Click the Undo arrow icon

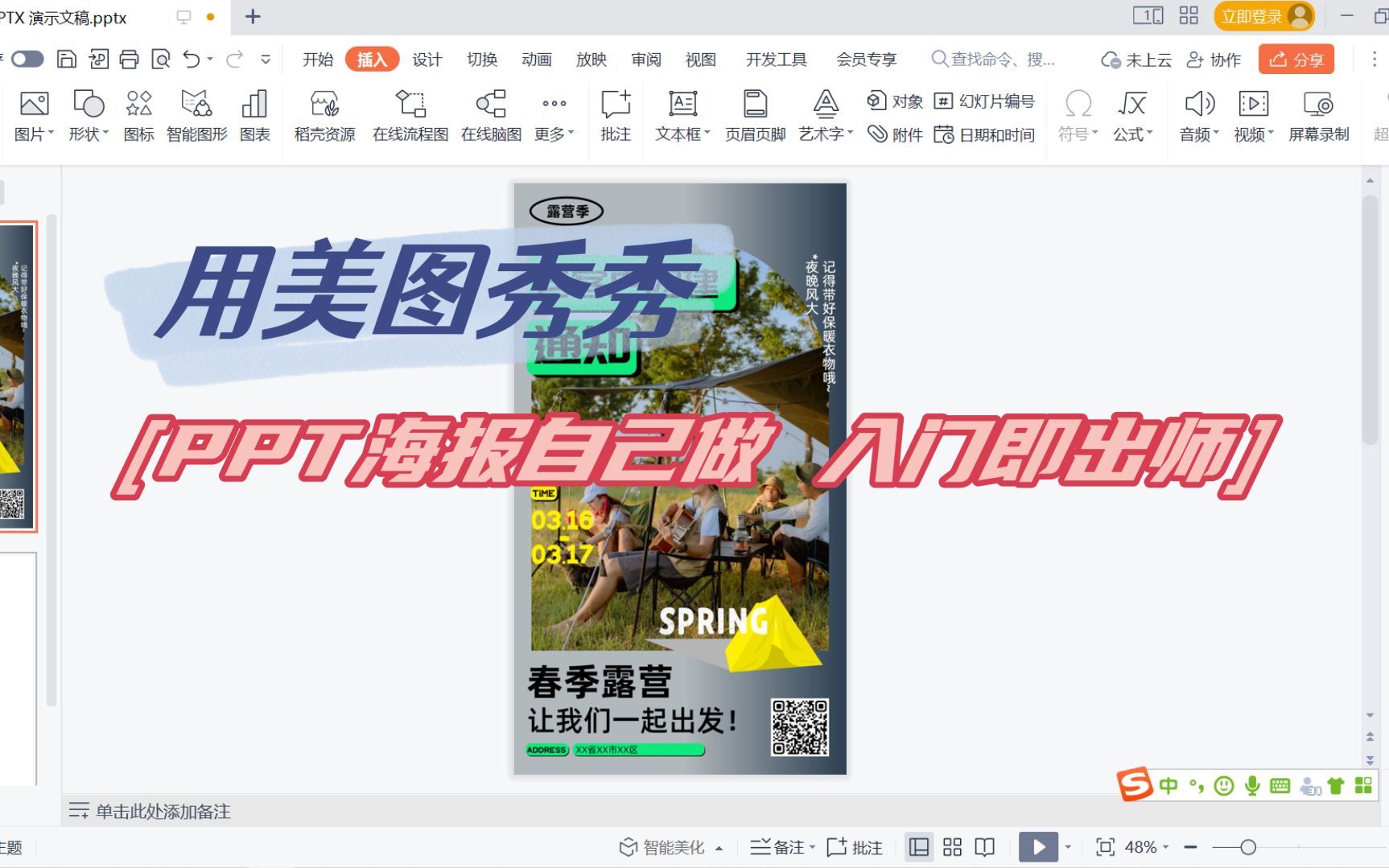pos(192,59)
